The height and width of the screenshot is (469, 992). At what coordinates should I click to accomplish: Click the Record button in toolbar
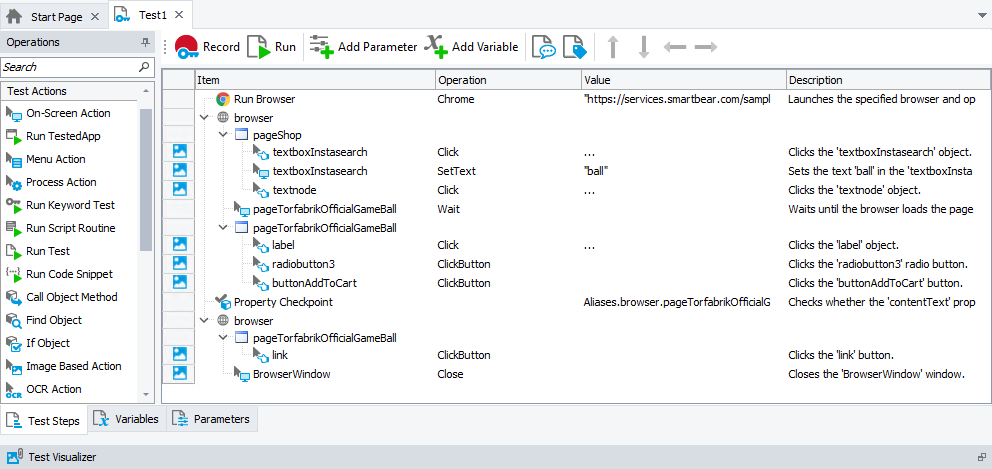coord(207,47)
